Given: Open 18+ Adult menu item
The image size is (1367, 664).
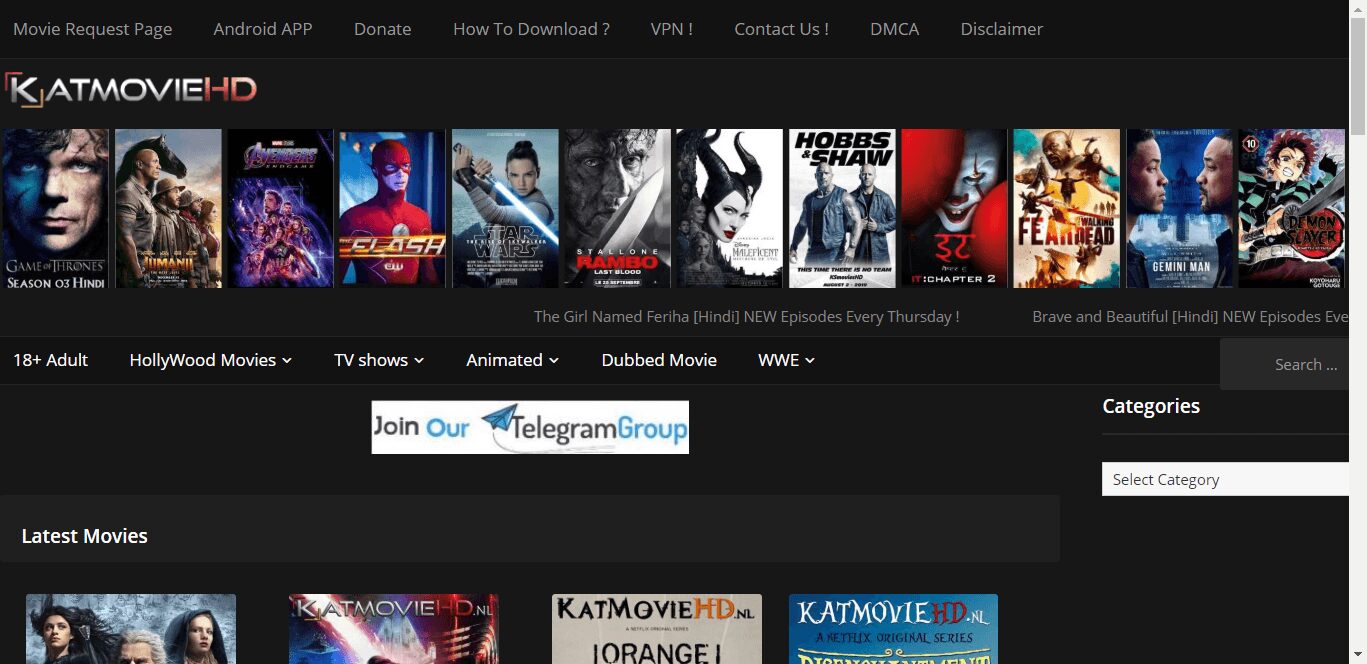Looking at the screenshot, I should (x=50, y=360).
